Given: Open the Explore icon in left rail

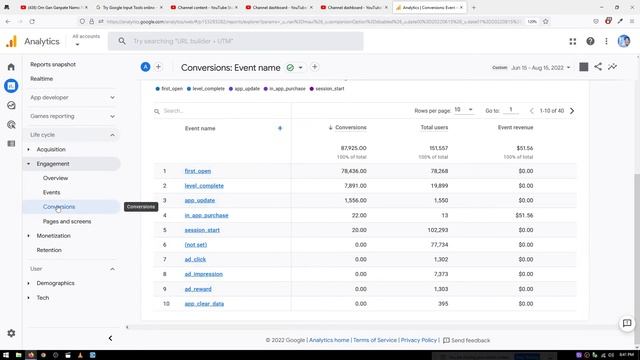Looking at the screenshot, I should click(11, 105).
